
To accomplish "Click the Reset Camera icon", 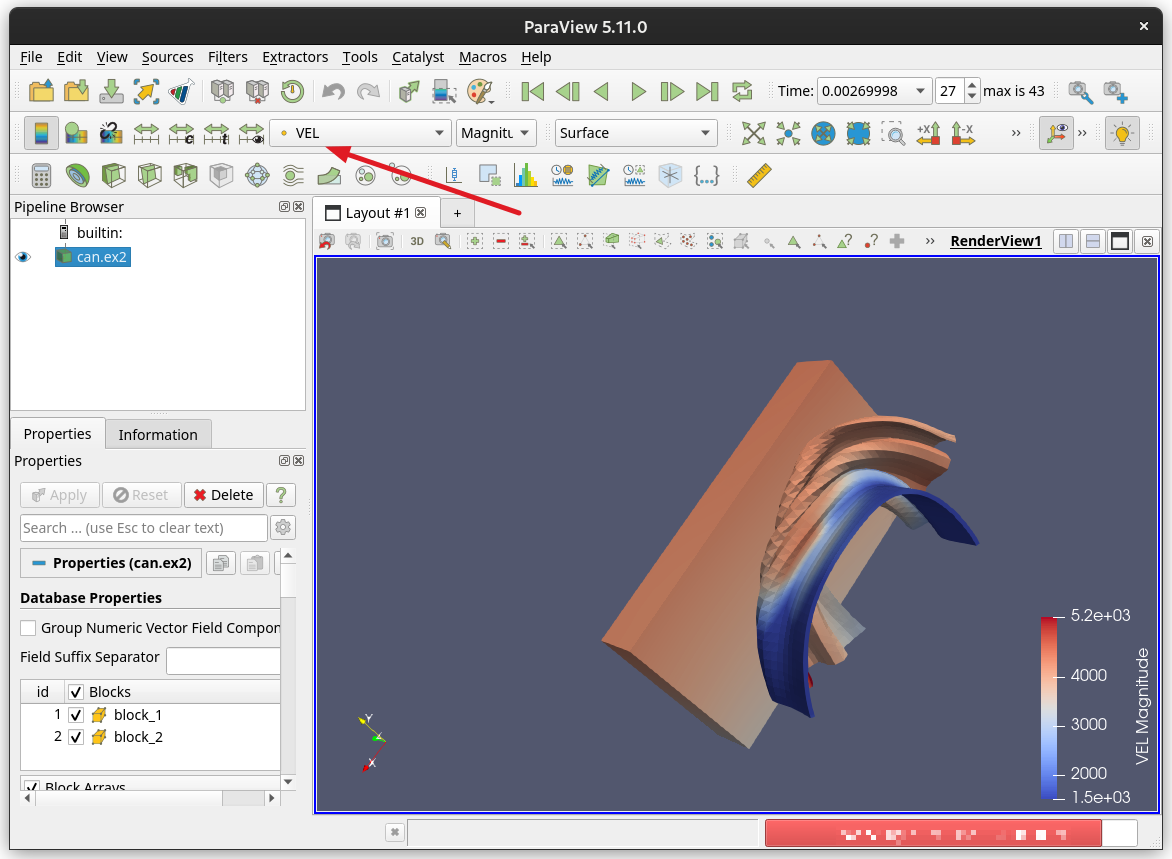I will 753,133.
